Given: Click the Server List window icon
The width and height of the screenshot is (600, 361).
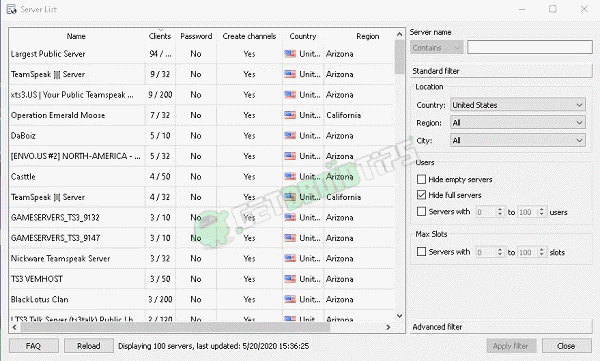Looking at the screenshot, I should coord(11,9).
